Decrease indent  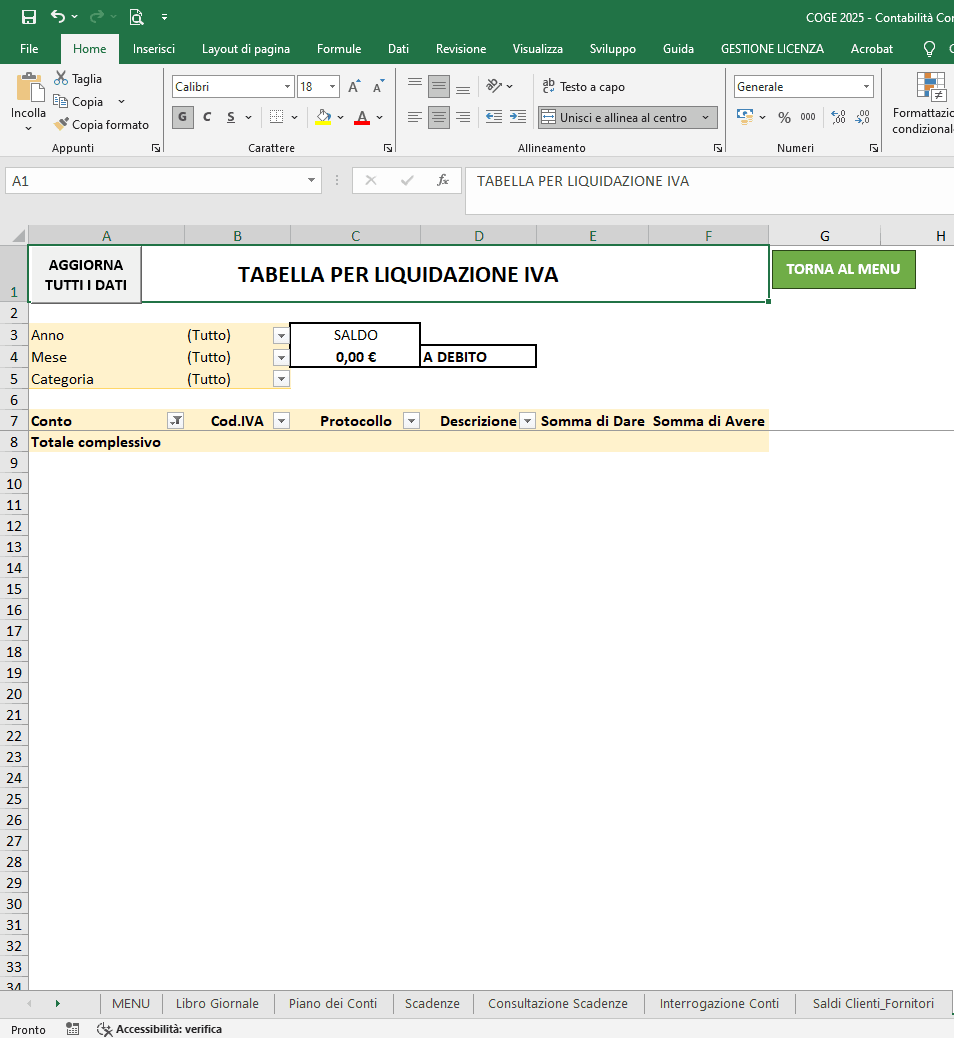(x=494, y=117)
